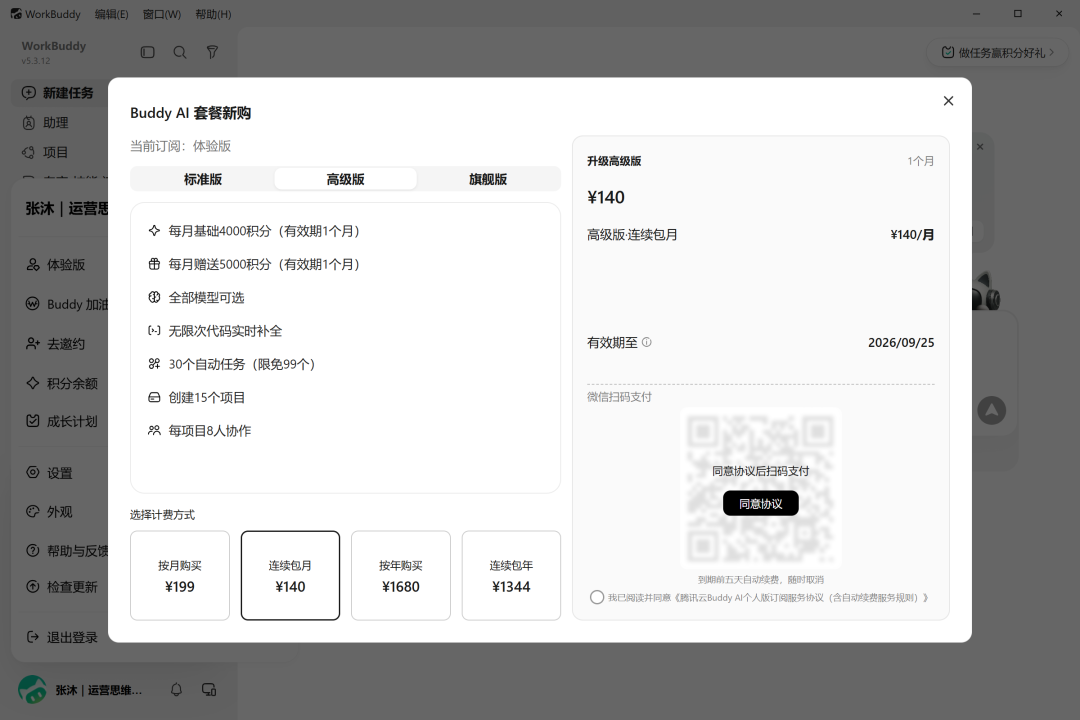Click the device screen icon near bell

[x=209, y=690]
